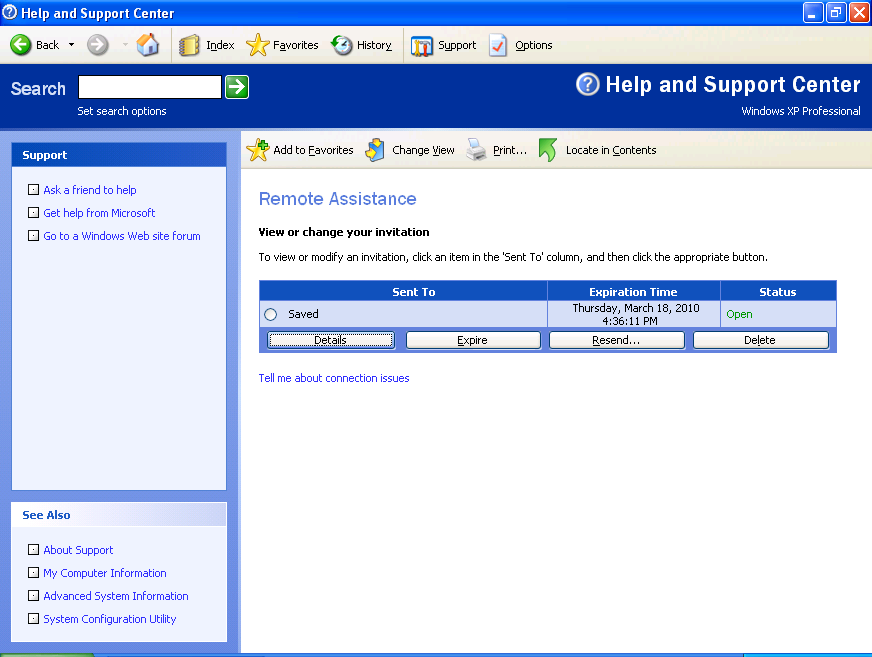Open the Index book icon

click(189, 45)
